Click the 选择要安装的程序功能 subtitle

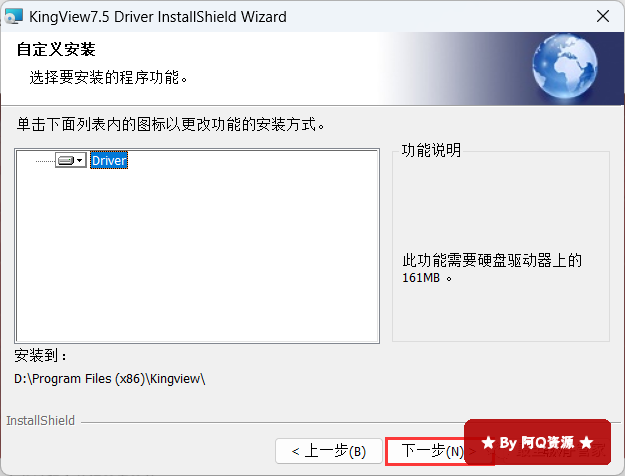coord(108,77)
